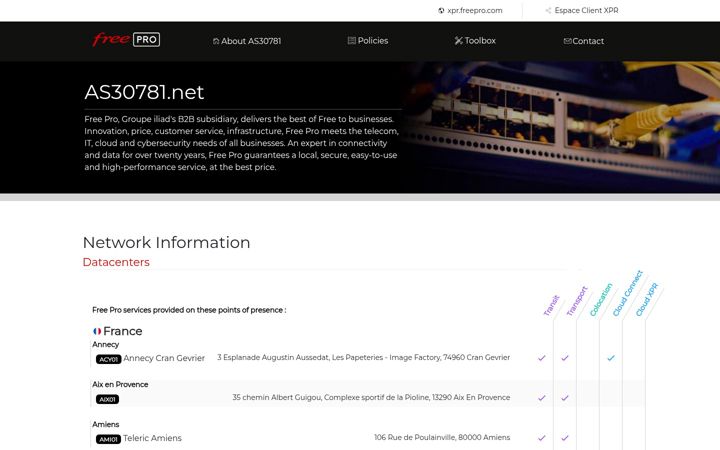Open the Contact menu item
This screenshot has width=720, height=450.
(x=584, y=41)
